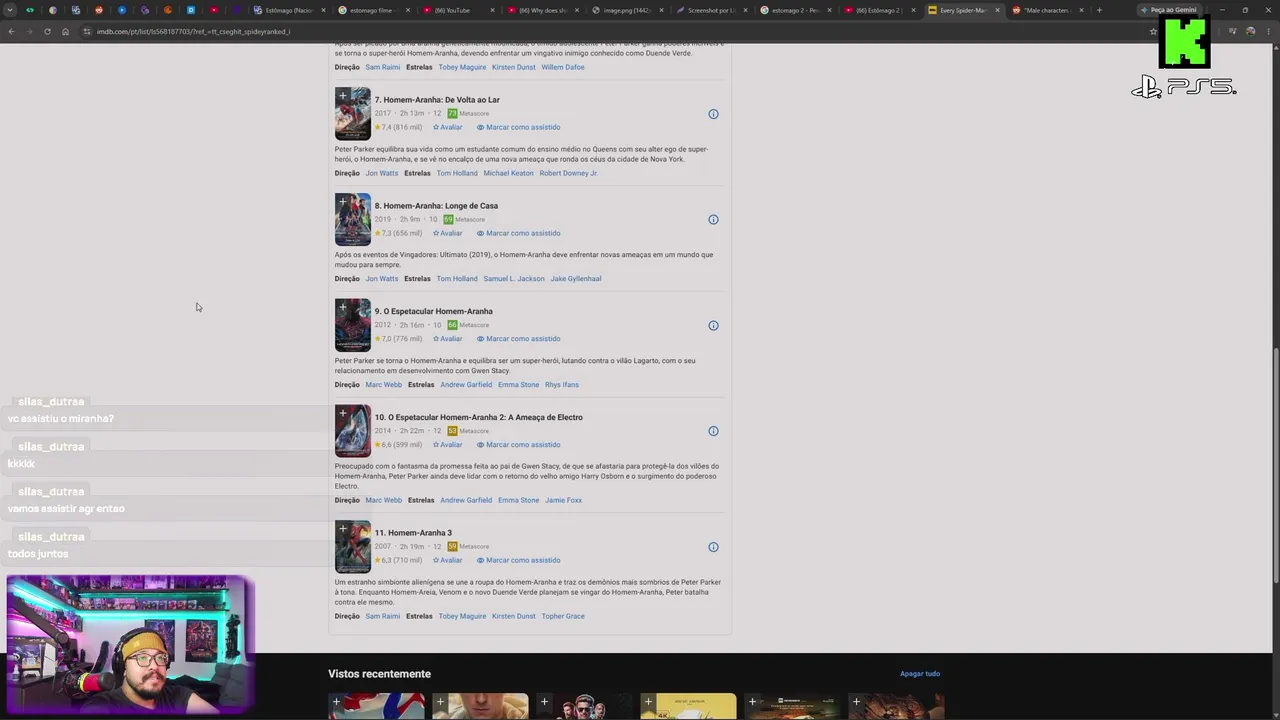
Task: Click 'Apagar tudo' in Vistos recentemente
Action: [x=920, y=674]
